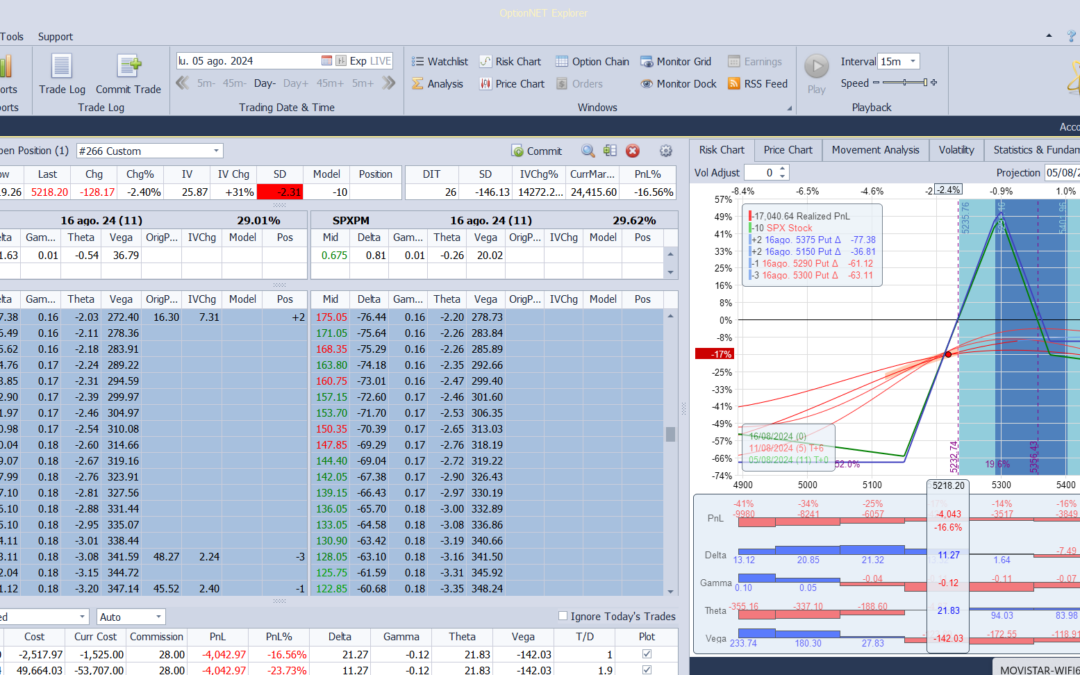Image resolution: width=1080 pixels, height=675 pixels.
Task: Open the Watchlist window
Action: (439, 61)
